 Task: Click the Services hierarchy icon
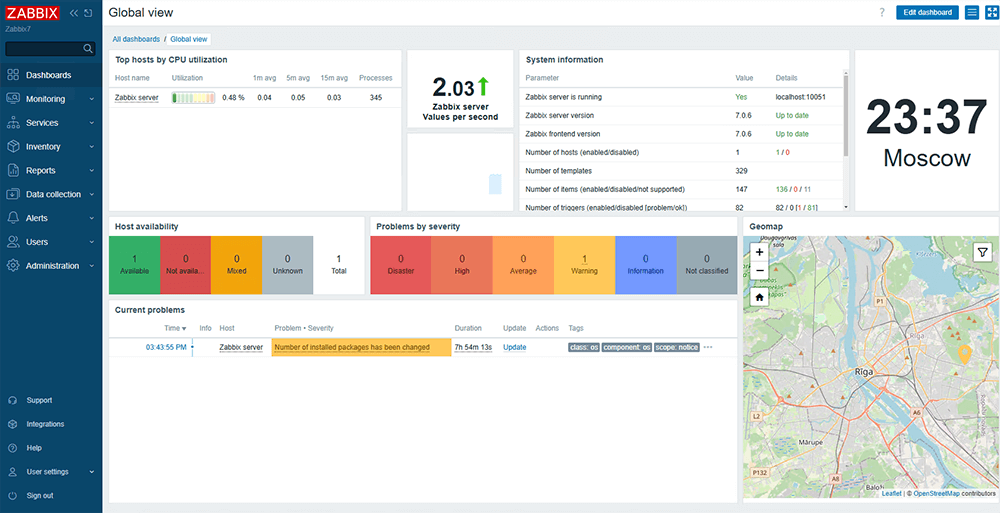click(x=13, y=123)
